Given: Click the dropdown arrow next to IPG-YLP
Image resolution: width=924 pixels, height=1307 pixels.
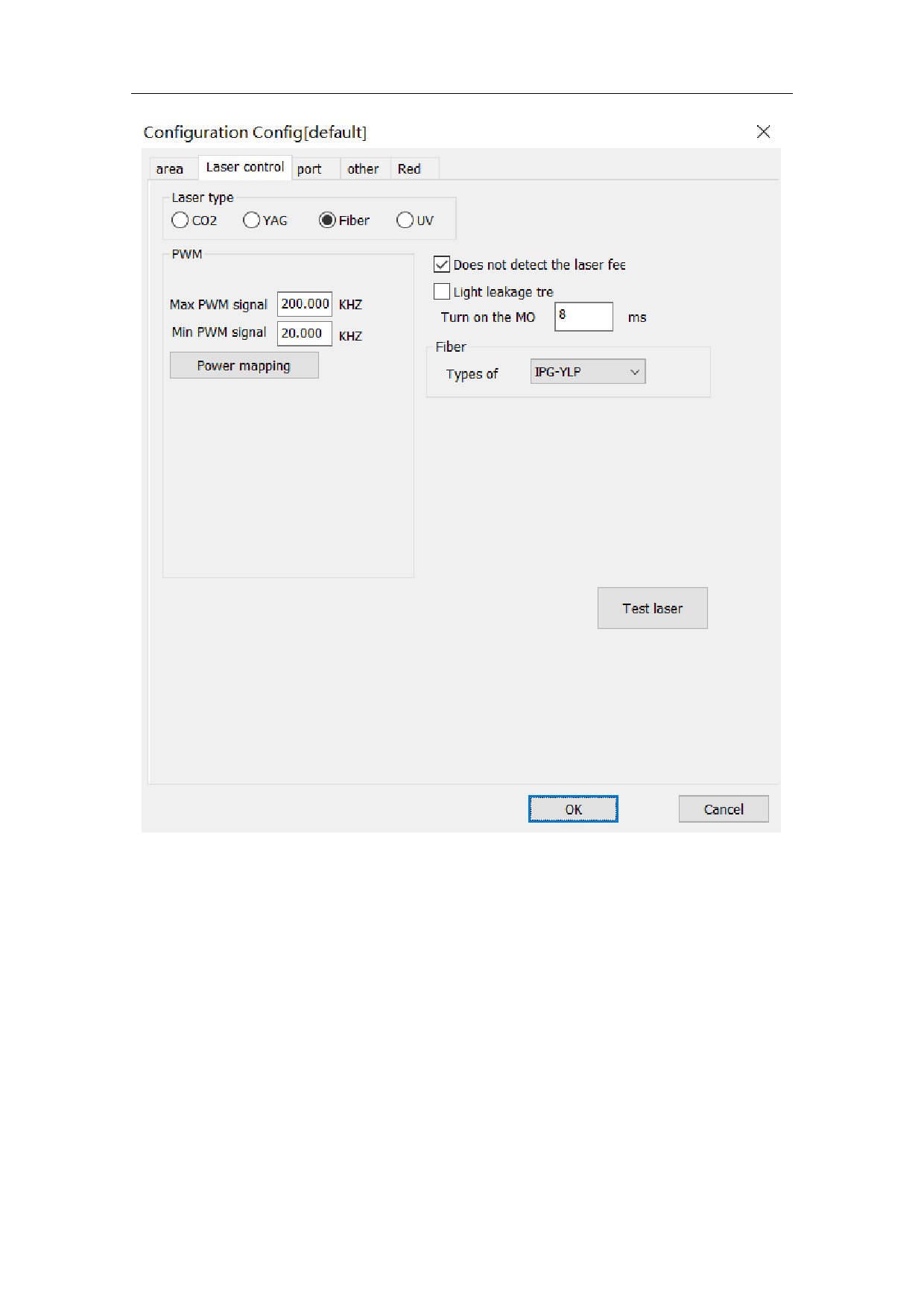Looking at the screenshot, I should [x=635, y=372].
